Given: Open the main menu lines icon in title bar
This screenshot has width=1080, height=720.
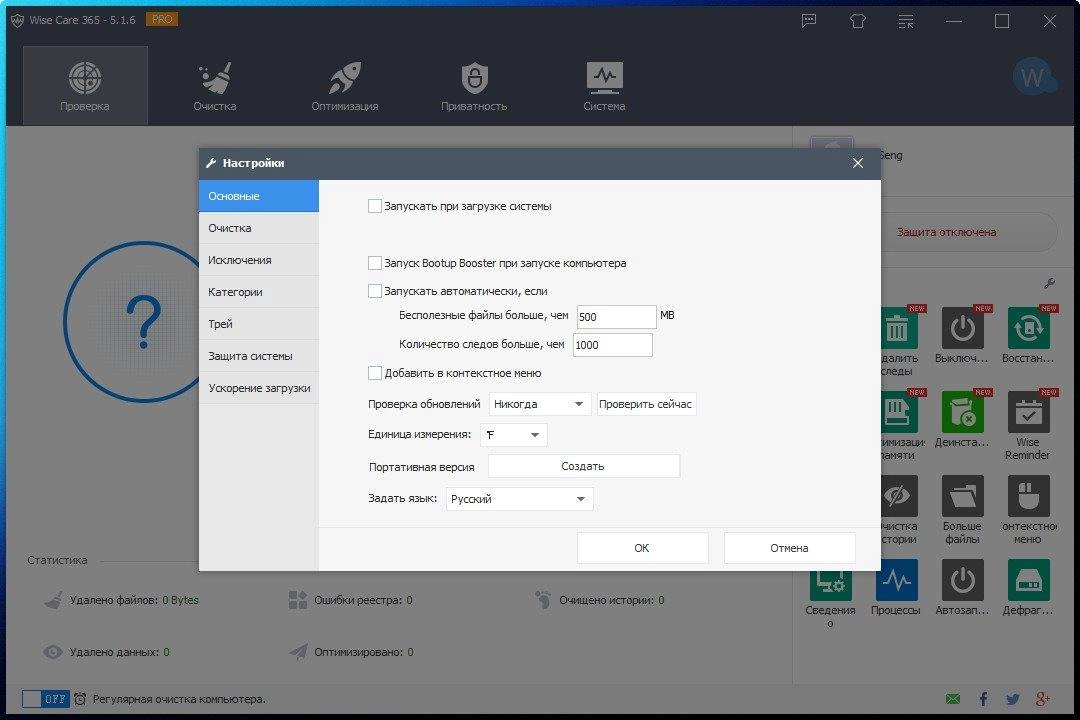Looking at the screenshot, I should coord(906,21).
